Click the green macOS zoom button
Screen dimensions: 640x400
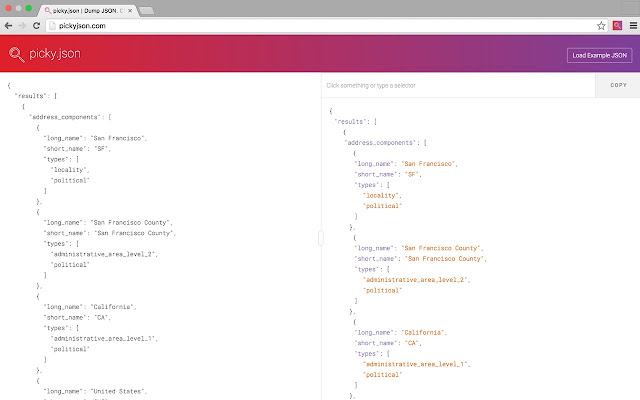(x=28, y=8)
